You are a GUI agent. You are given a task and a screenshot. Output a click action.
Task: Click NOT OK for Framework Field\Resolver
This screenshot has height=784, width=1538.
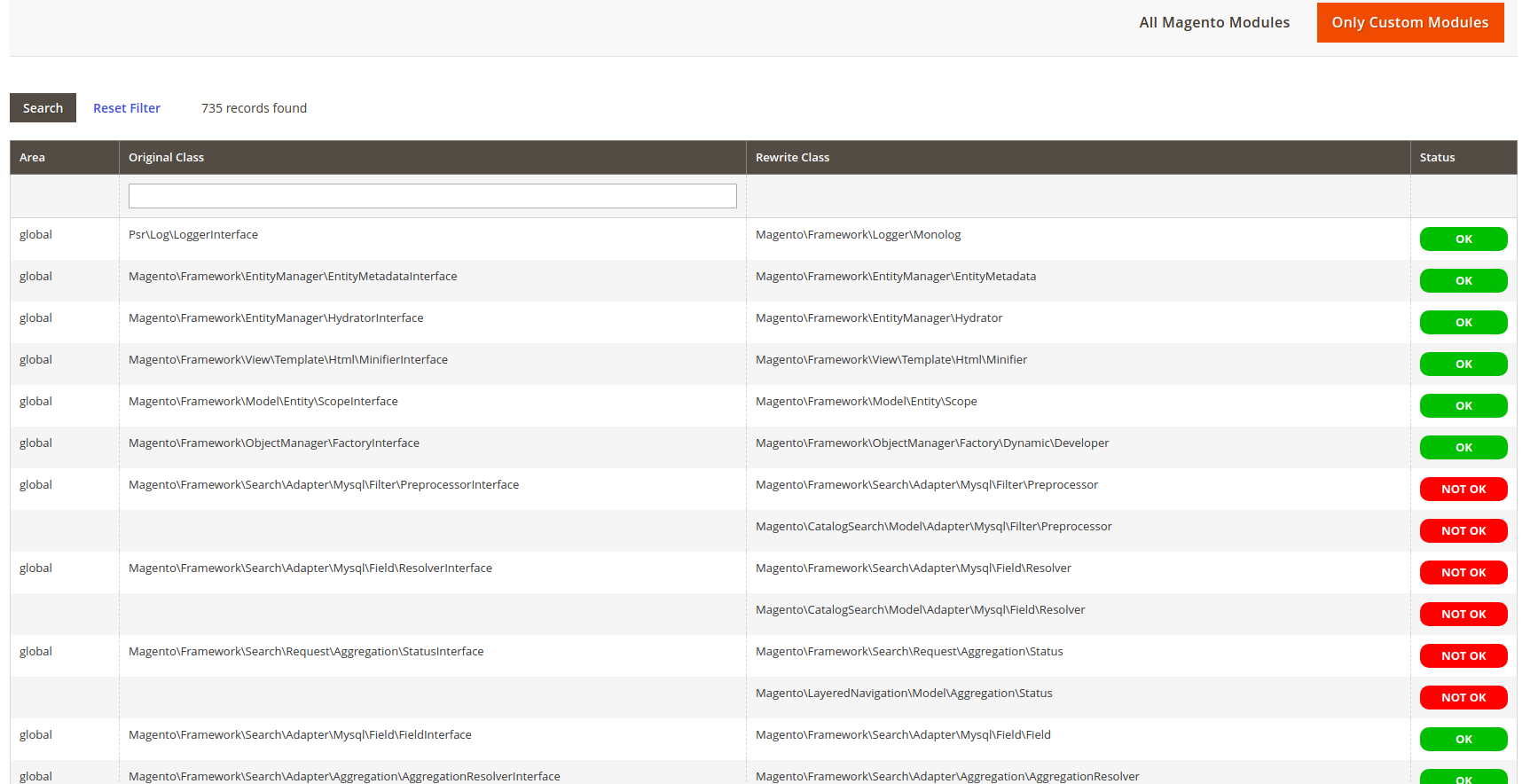1463,573
